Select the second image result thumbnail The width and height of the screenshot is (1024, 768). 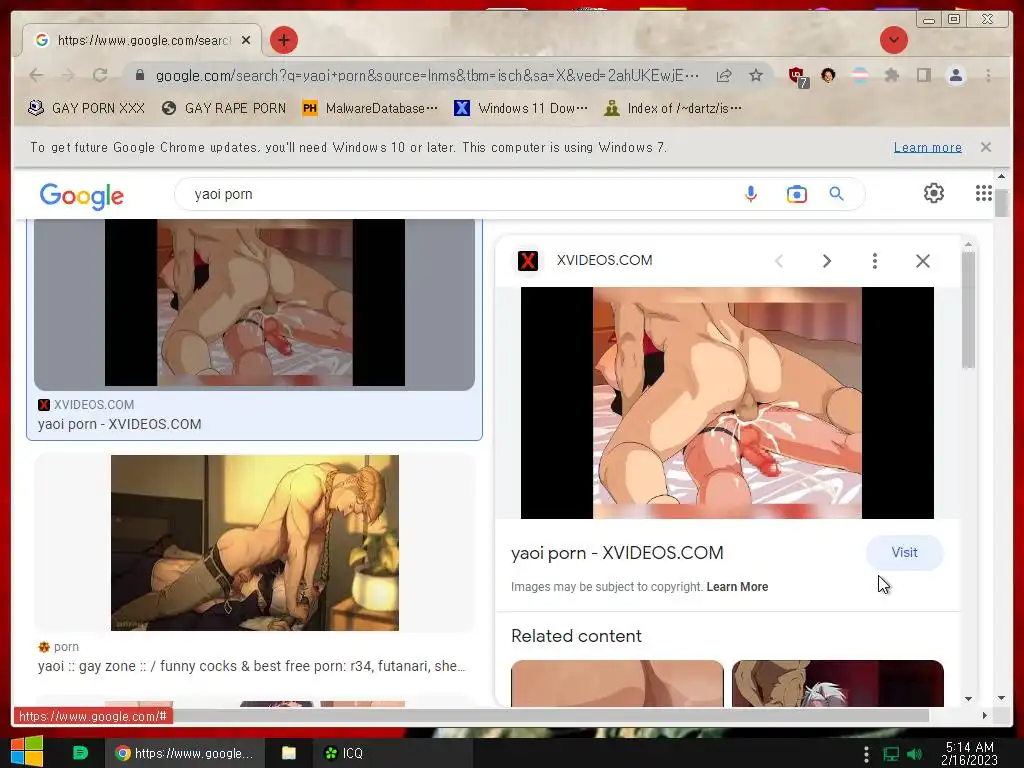pyautogui.click(x=255, y=543)
